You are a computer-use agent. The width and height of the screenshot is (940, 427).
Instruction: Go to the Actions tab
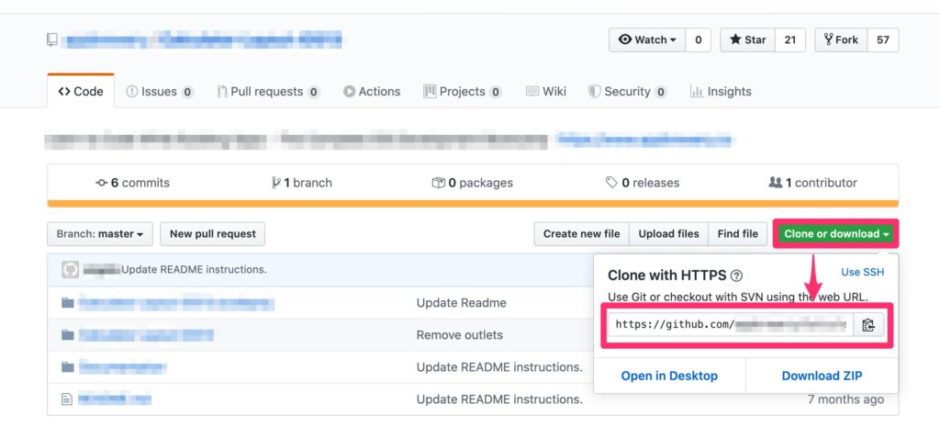372,91
